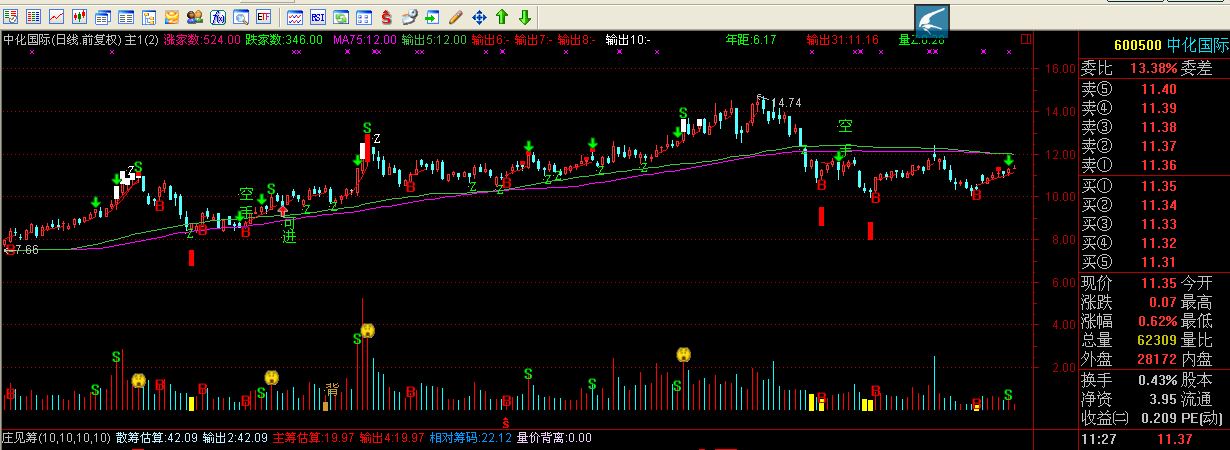Open the cascading windows icon
The image size is (1230, 450).
point(103,17)
